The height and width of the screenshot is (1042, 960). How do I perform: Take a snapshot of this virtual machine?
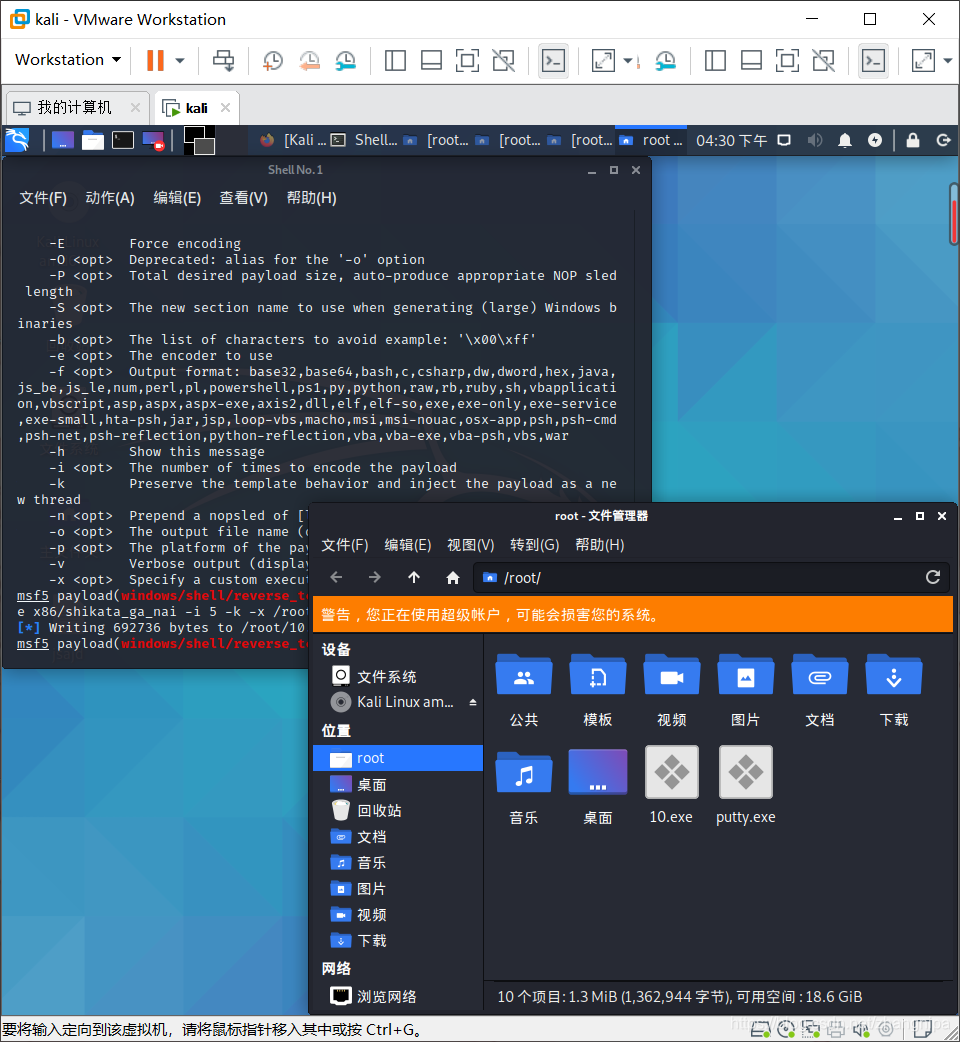272,60
